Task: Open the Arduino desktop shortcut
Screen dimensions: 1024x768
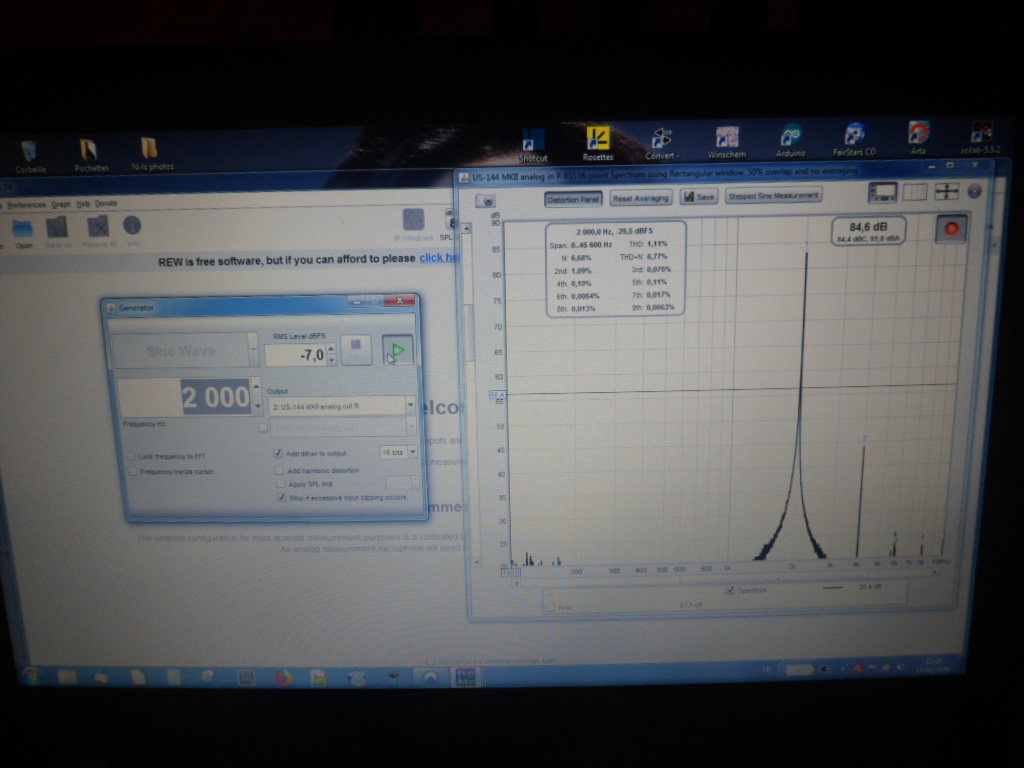Action: point(790,139)
